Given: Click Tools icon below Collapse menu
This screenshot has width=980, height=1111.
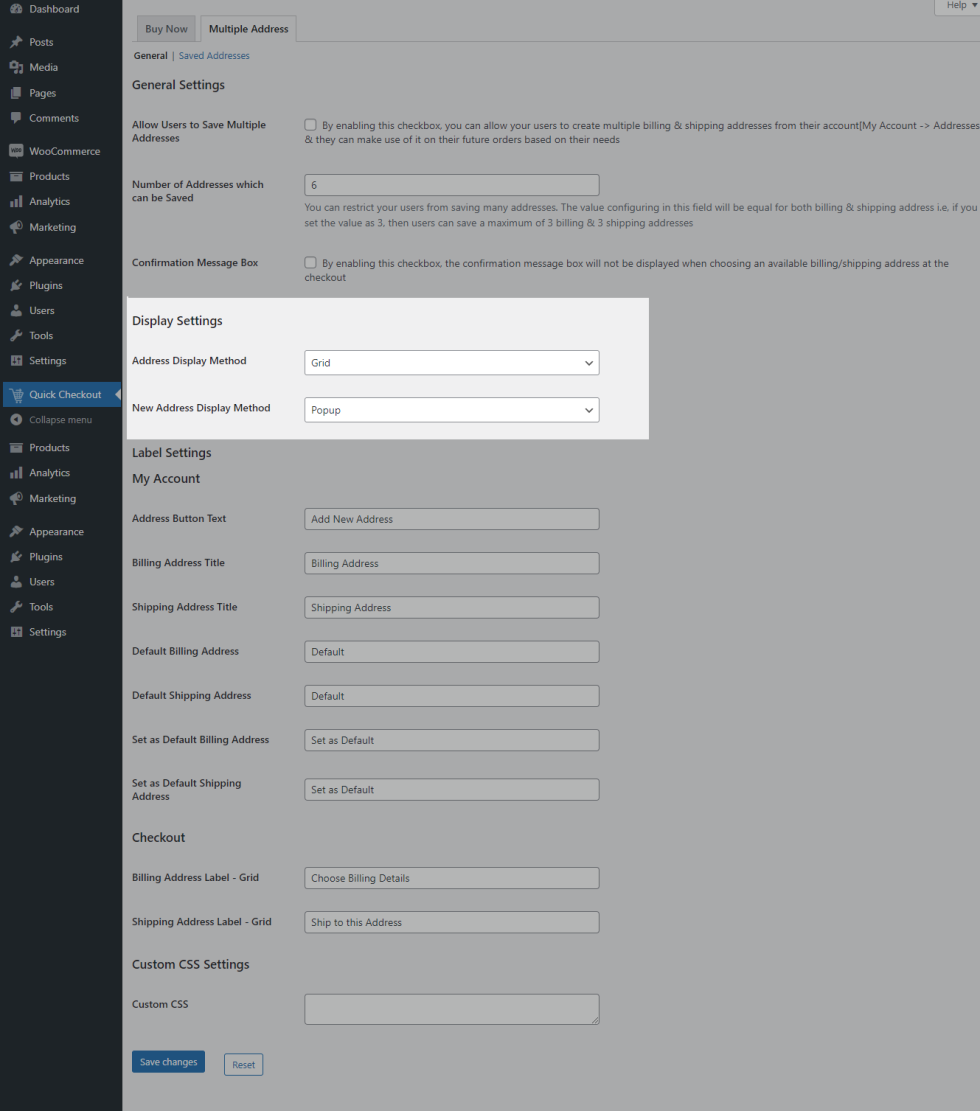Looking at the screenshot, I should tap(16, 607).
